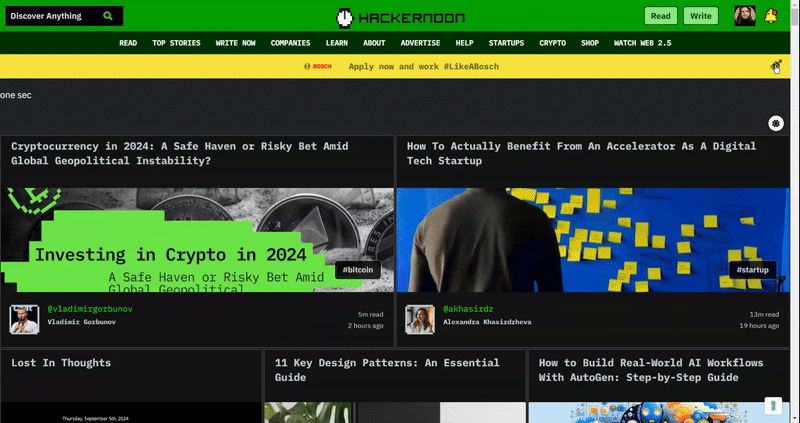The image size is (800, 423).
Task: Click the name Vladimir Gorbunov
Action: pyautogui.click(x=82, y=322)
